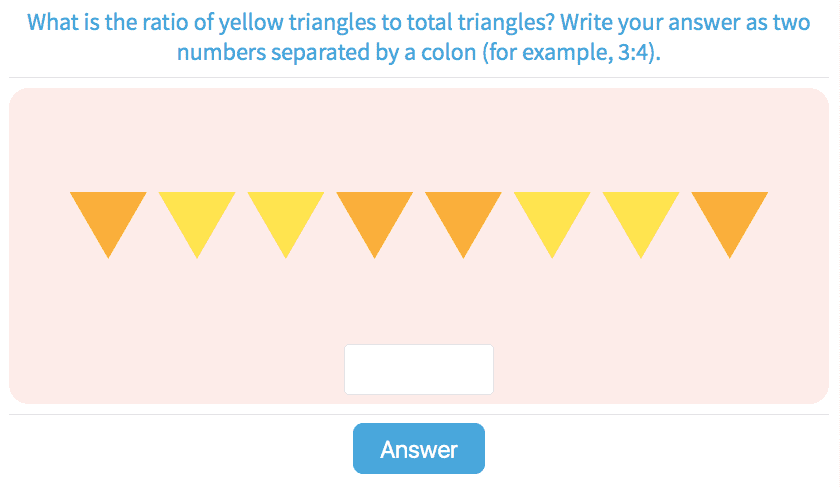Click the fifth triangle in the row
Screen dimensions: 840x501
coord(463,216)
